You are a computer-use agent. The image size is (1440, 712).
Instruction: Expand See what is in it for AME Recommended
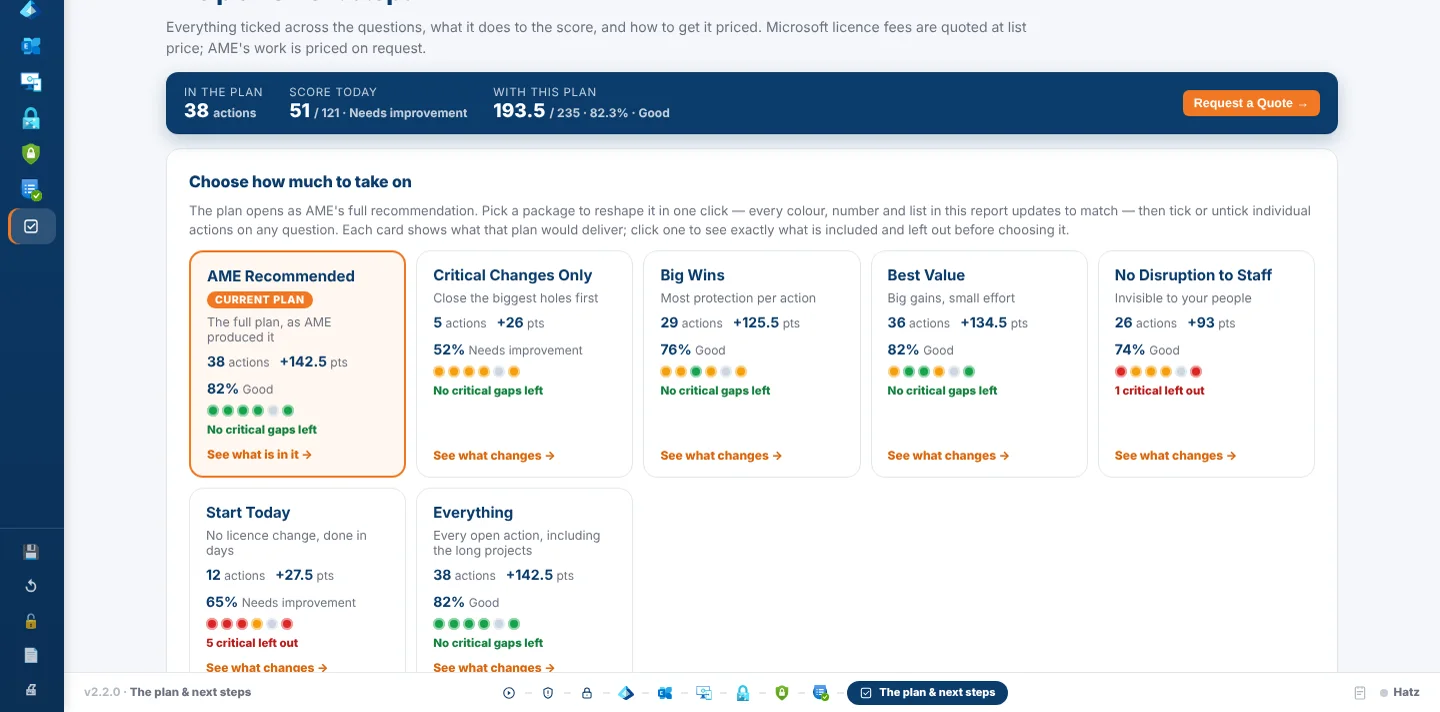click(260, 455)
